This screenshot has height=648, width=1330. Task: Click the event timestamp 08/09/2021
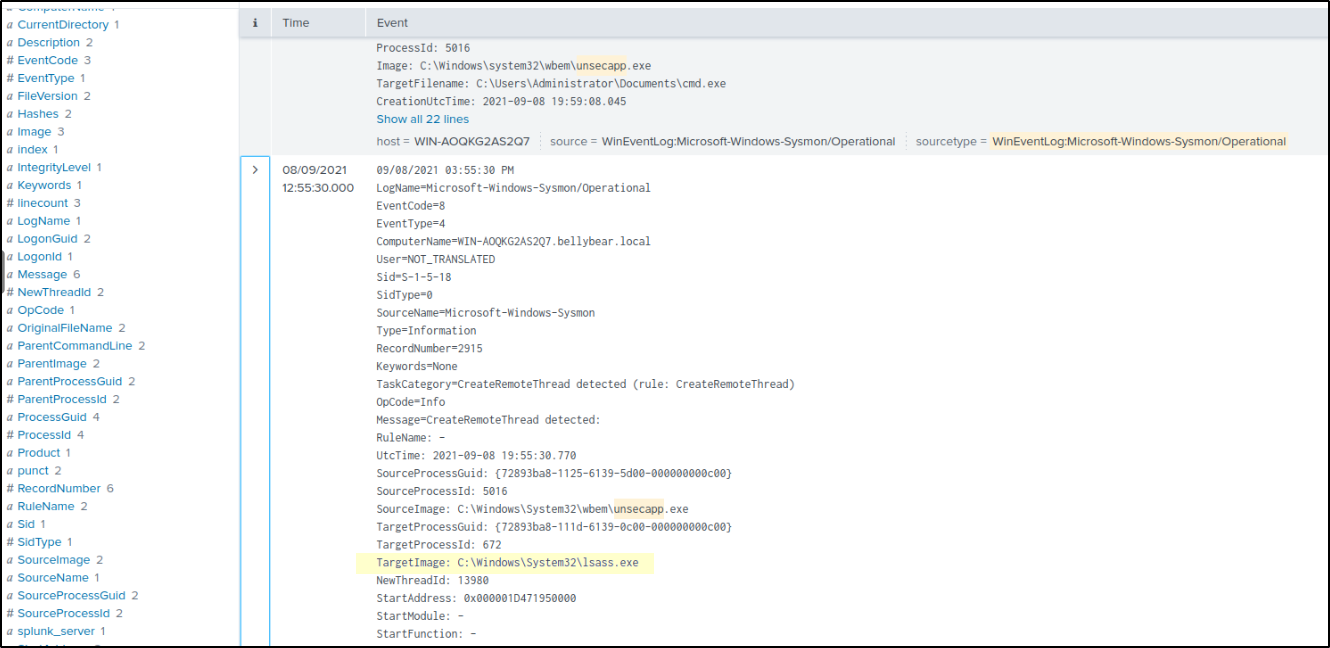pos(316,170)
